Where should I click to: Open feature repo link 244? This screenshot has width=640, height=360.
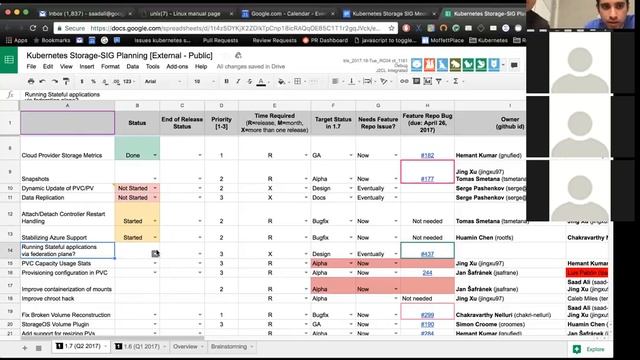click(427, 273)
